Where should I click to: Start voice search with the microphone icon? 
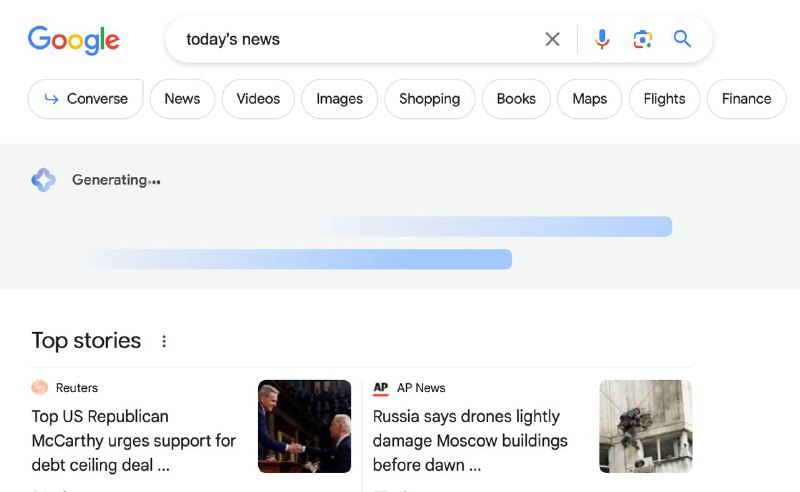pos(602,39)
